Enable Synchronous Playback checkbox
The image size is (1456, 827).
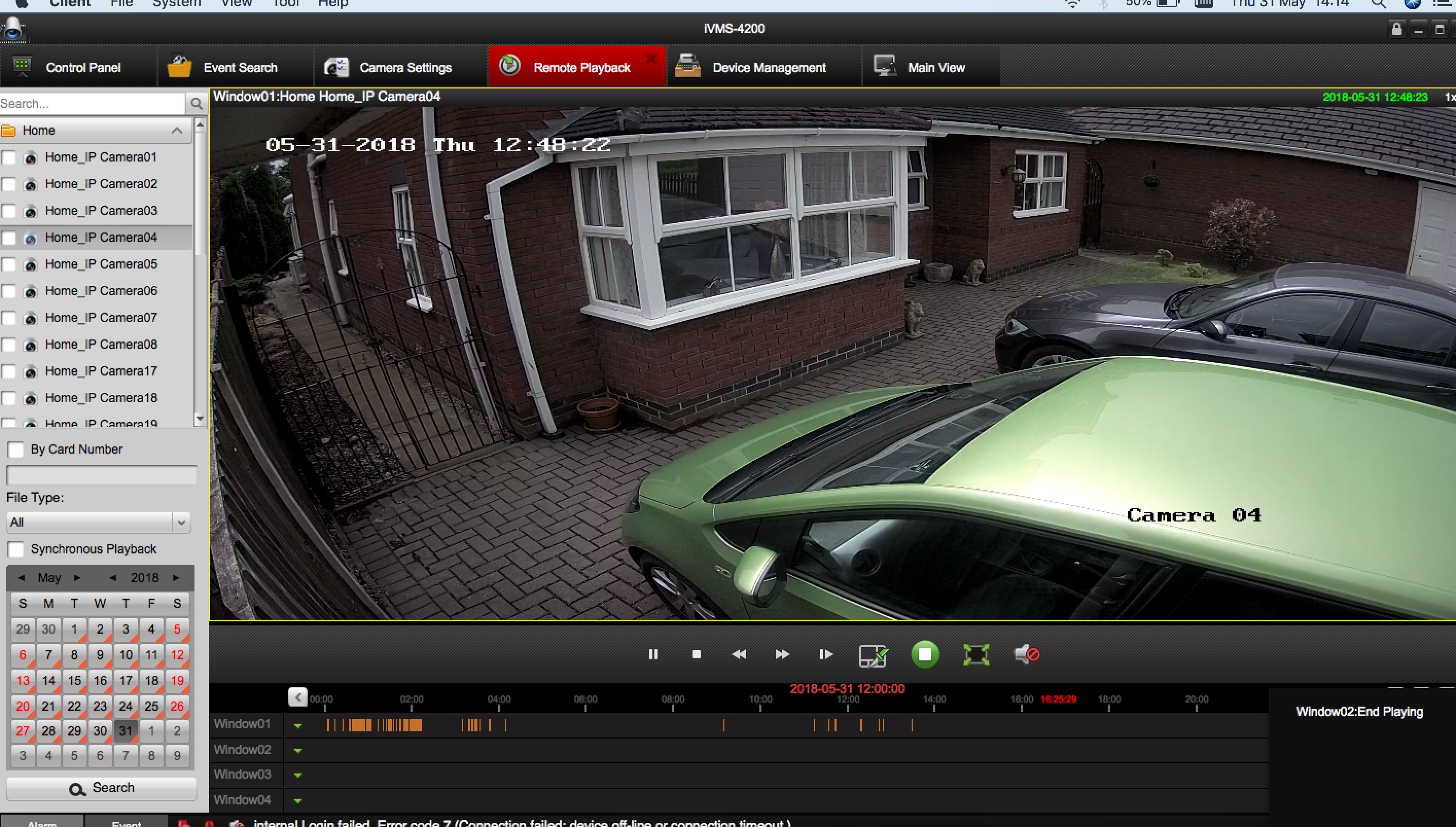[x=16, y=549]
